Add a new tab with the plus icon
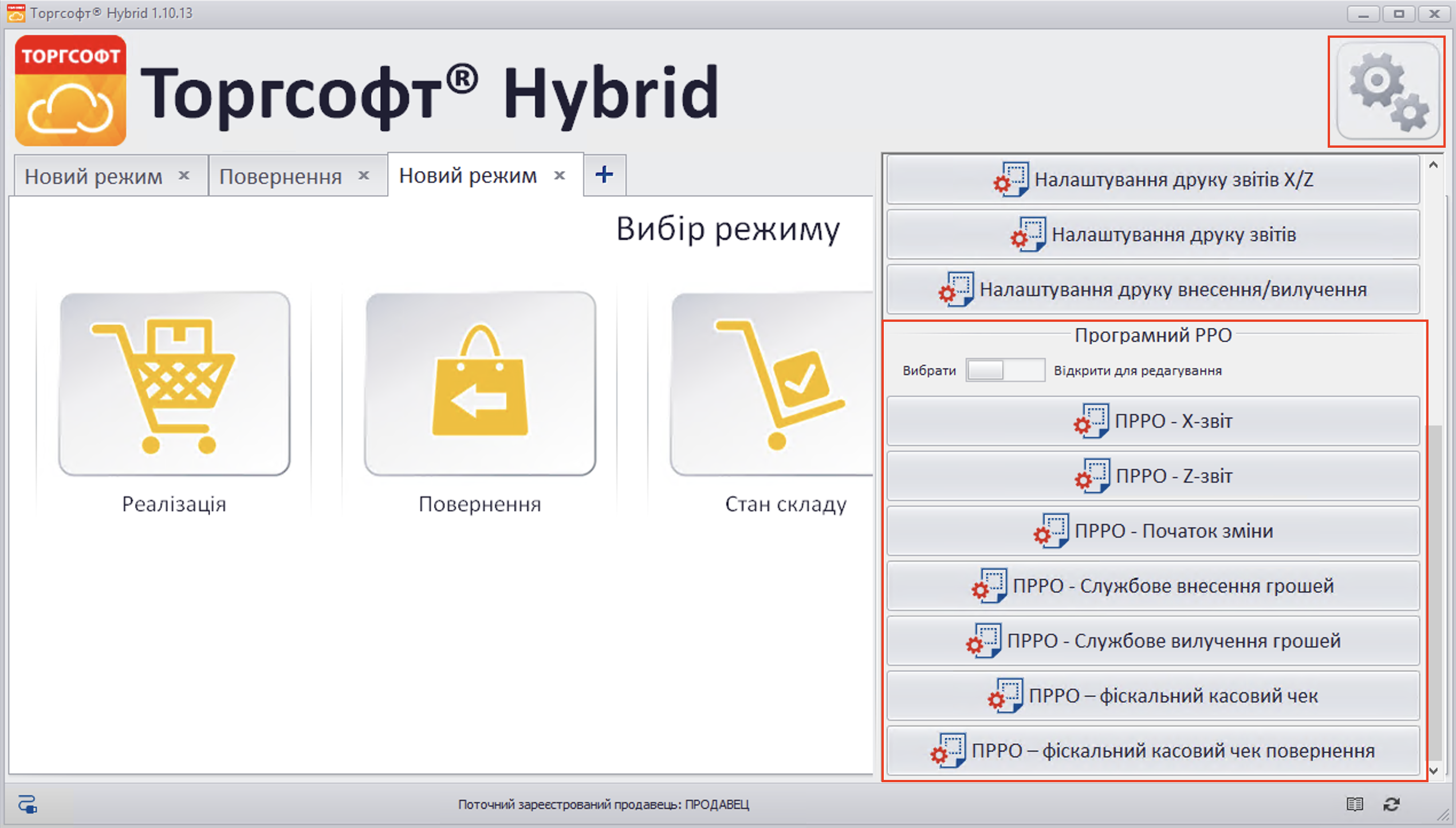1456x828 pixels. coord(604,175)
